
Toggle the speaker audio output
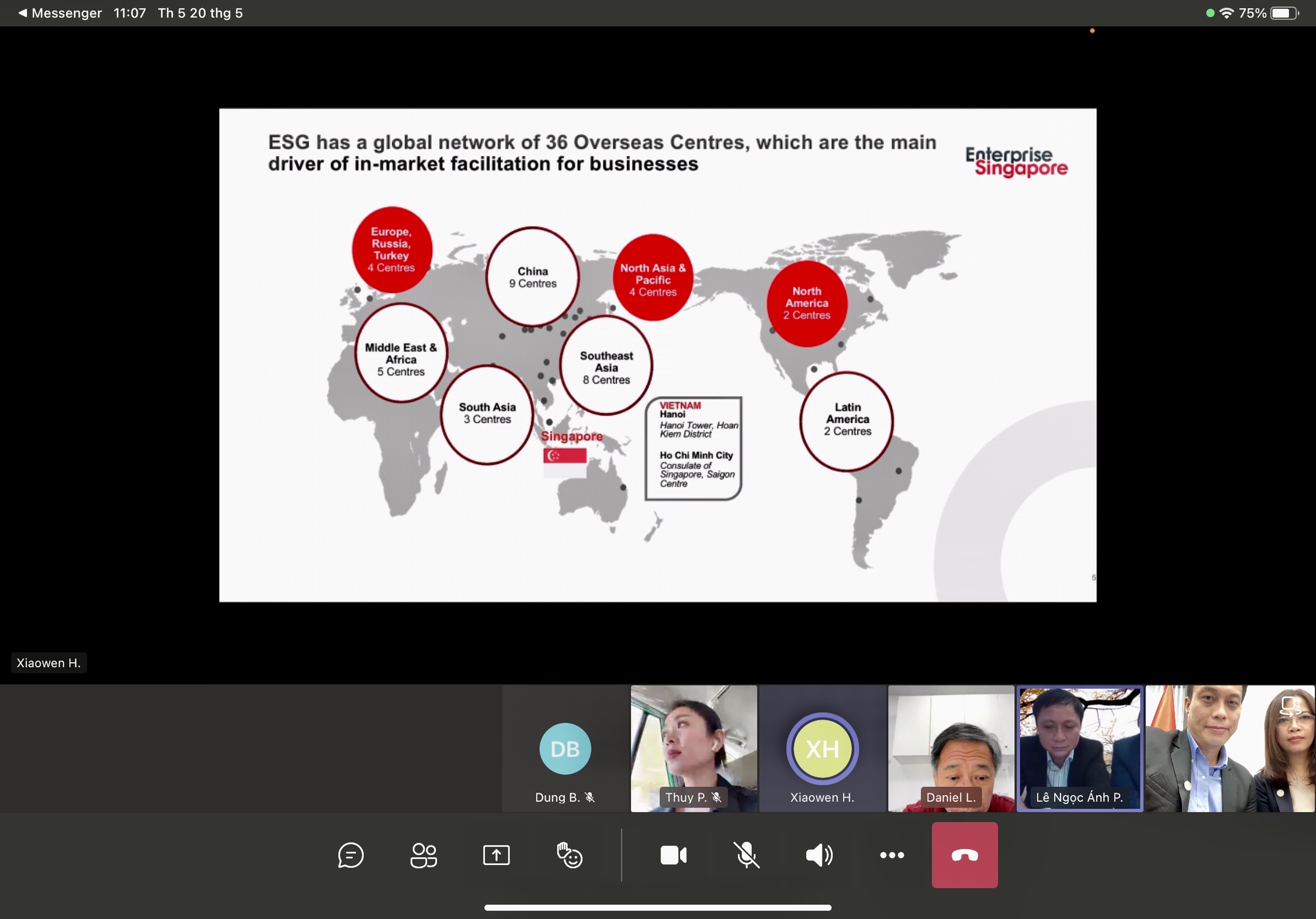[x=819, y=855]
